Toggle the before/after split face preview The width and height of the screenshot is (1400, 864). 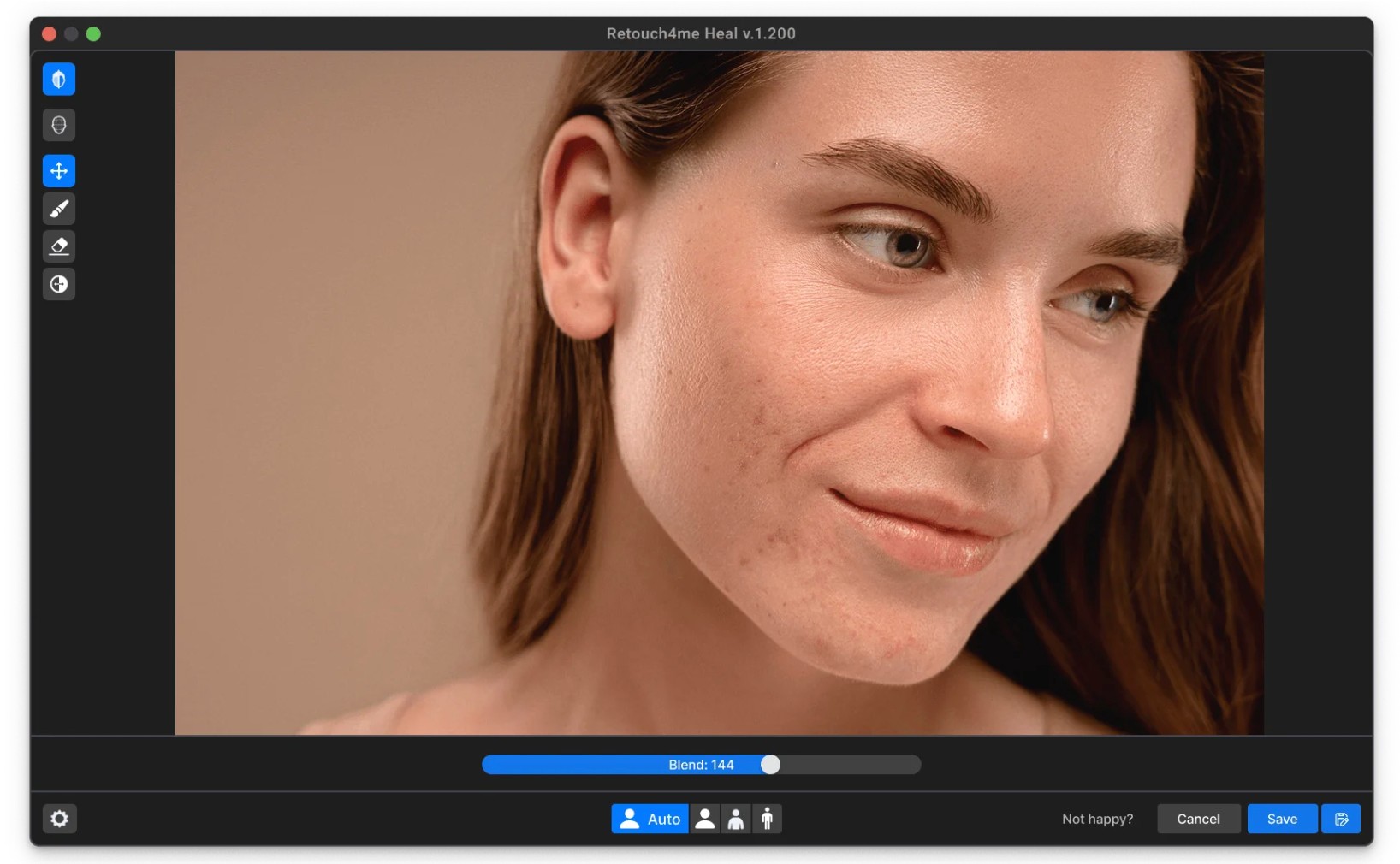click(59, 80)
